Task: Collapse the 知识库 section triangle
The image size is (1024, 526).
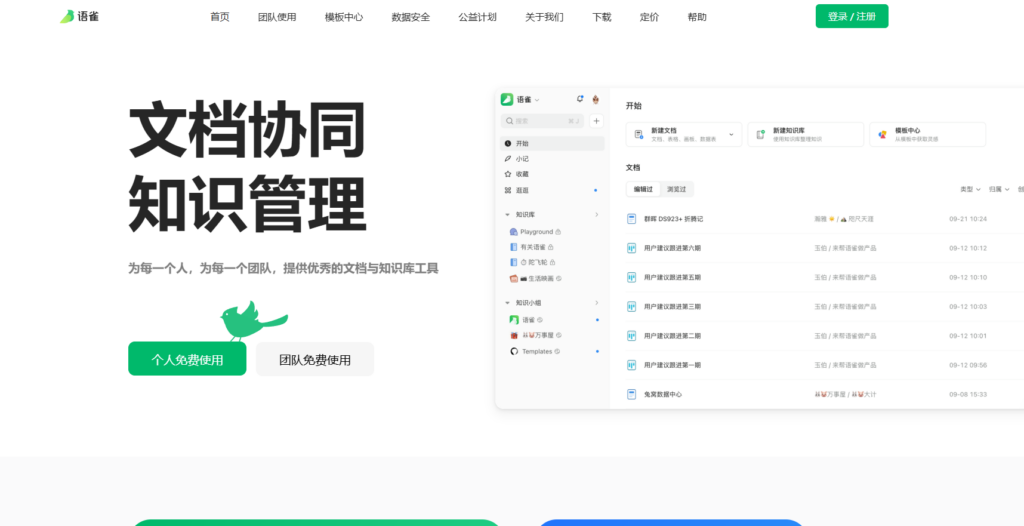Action: pos(507,214)
